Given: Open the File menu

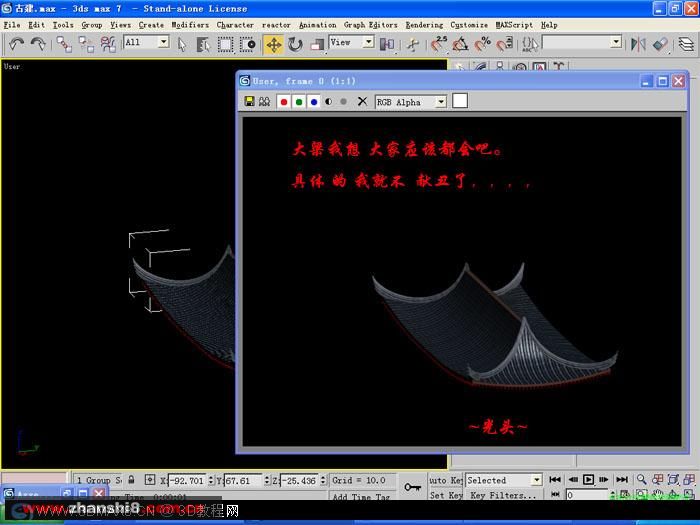Looking at the screenshot, I should tap(12, 25).
